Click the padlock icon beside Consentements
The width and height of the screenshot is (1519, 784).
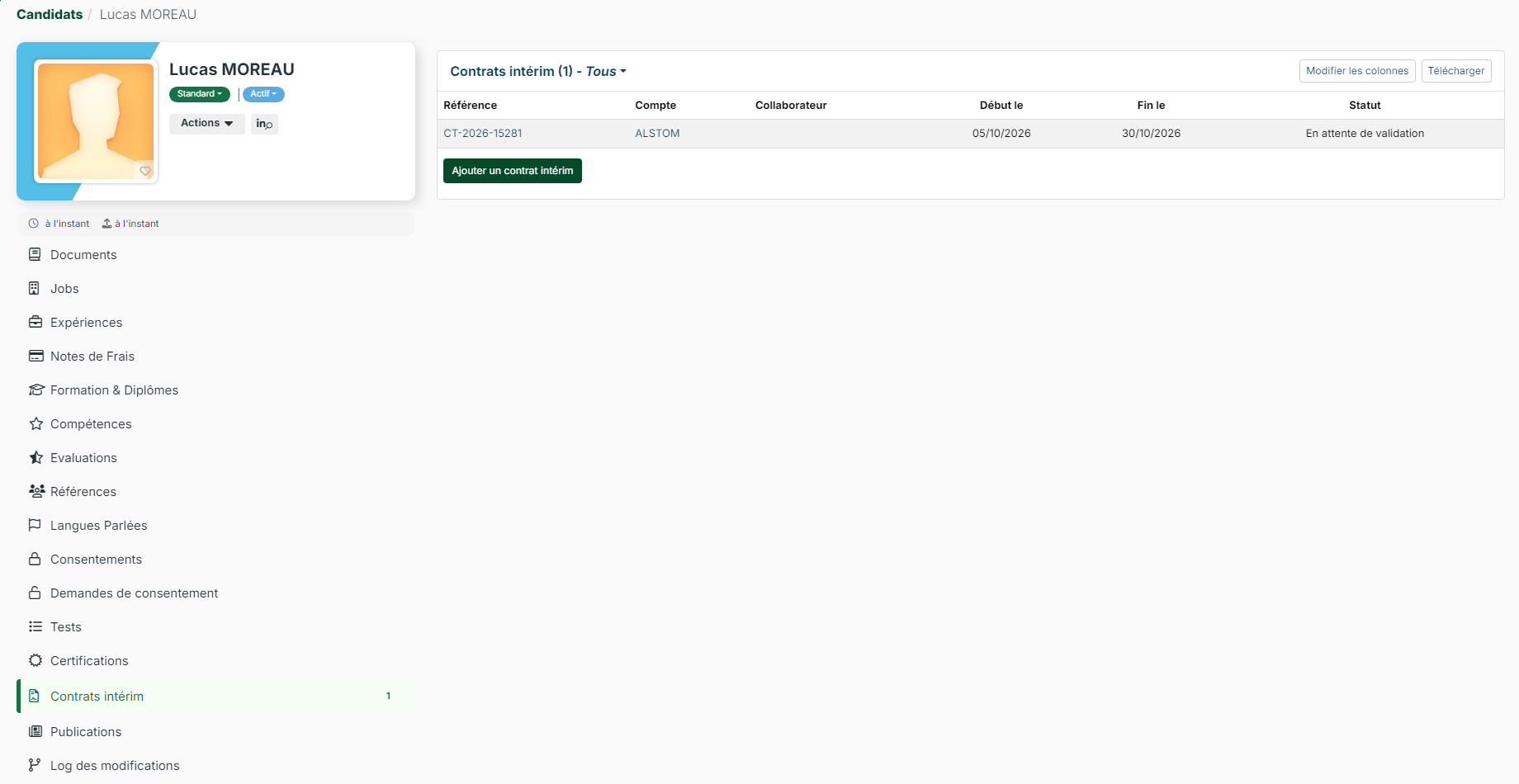coord(35,559)
